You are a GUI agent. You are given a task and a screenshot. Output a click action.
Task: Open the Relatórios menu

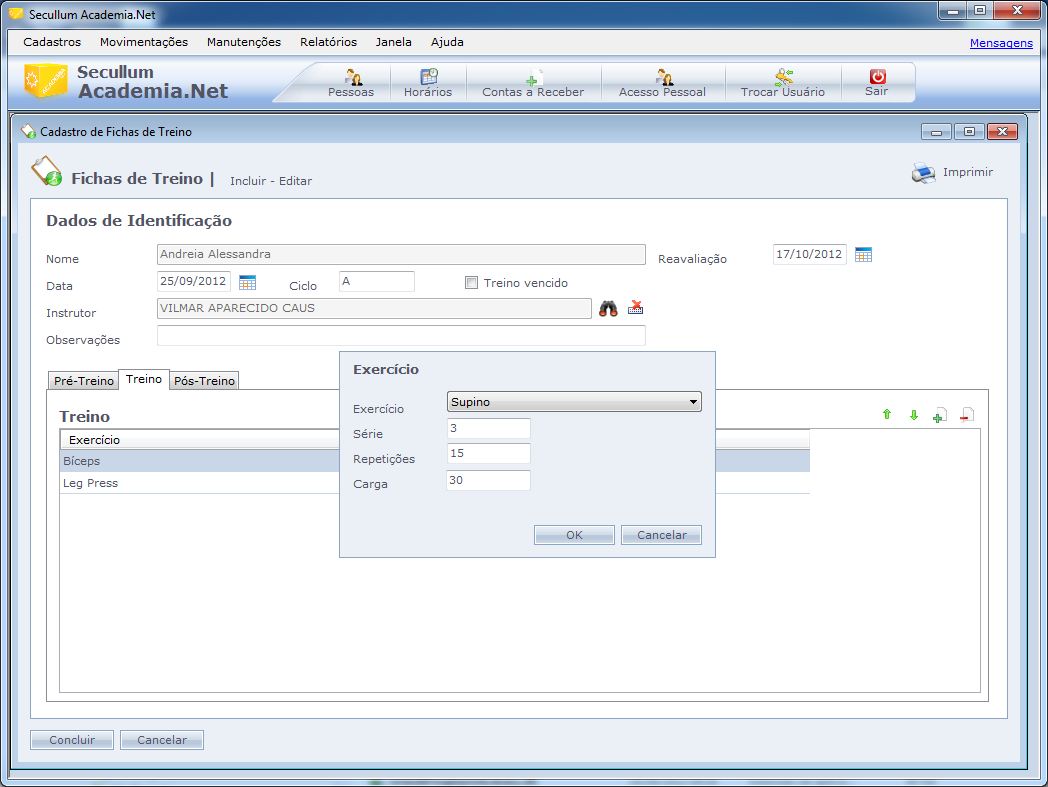tap(328, 42)
